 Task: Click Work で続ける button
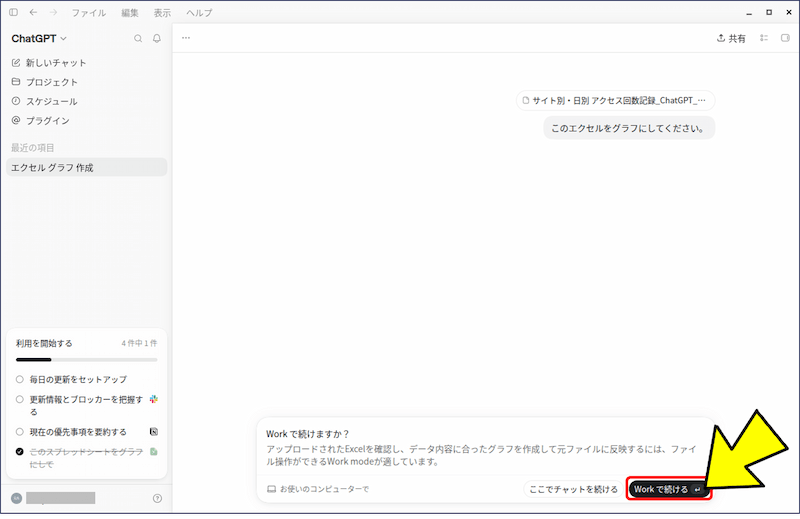(668, 489)
